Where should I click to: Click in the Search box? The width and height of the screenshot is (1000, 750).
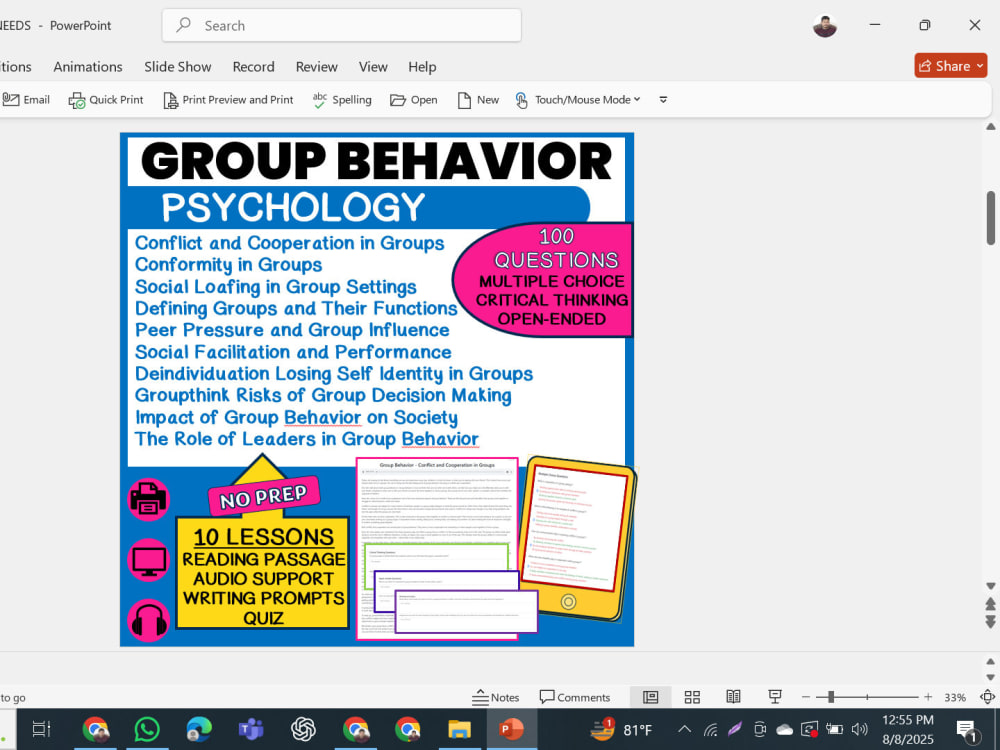pyautogui.click(x=342, y=26)
